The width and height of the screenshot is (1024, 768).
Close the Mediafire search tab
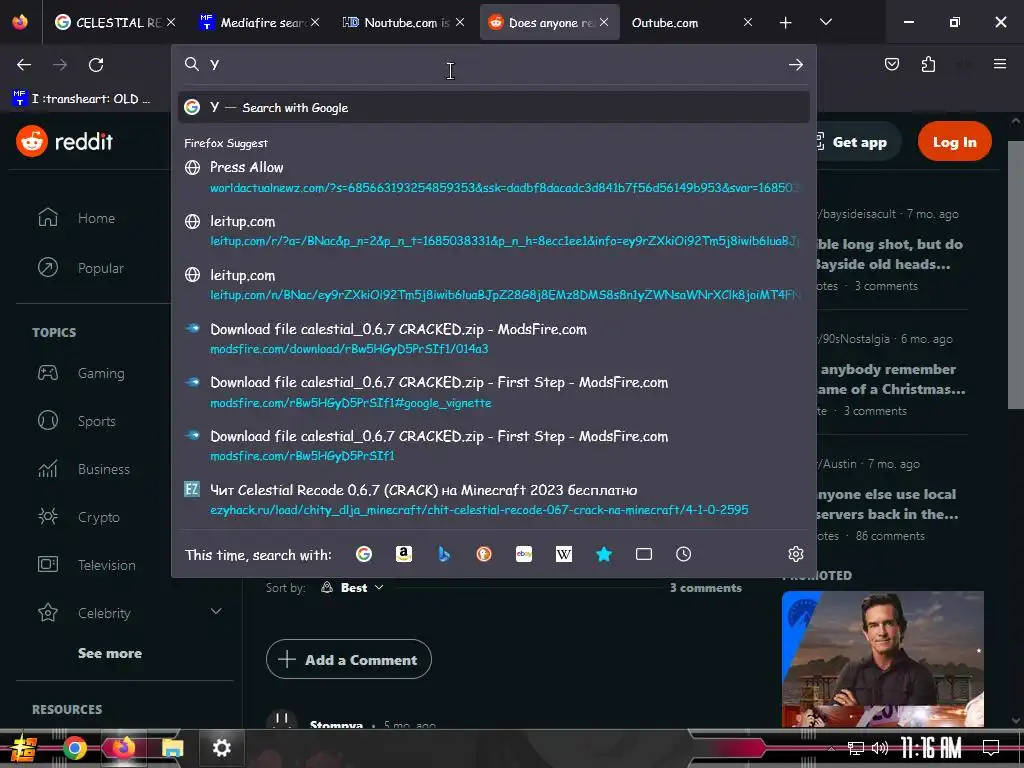coord(315,22)
